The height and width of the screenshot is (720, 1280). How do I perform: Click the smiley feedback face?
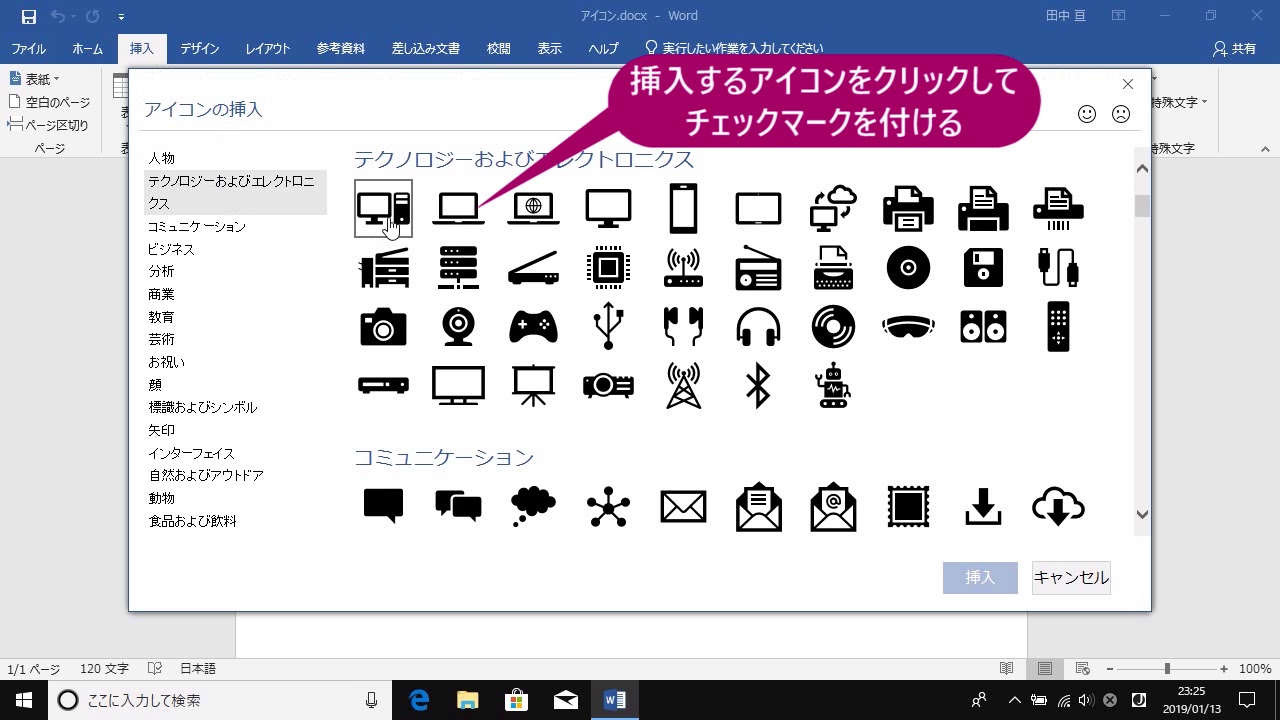1087,114
